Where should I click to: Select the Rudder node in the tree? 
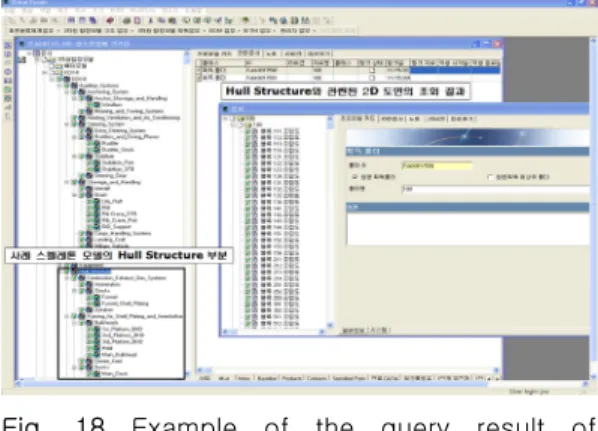110,143
